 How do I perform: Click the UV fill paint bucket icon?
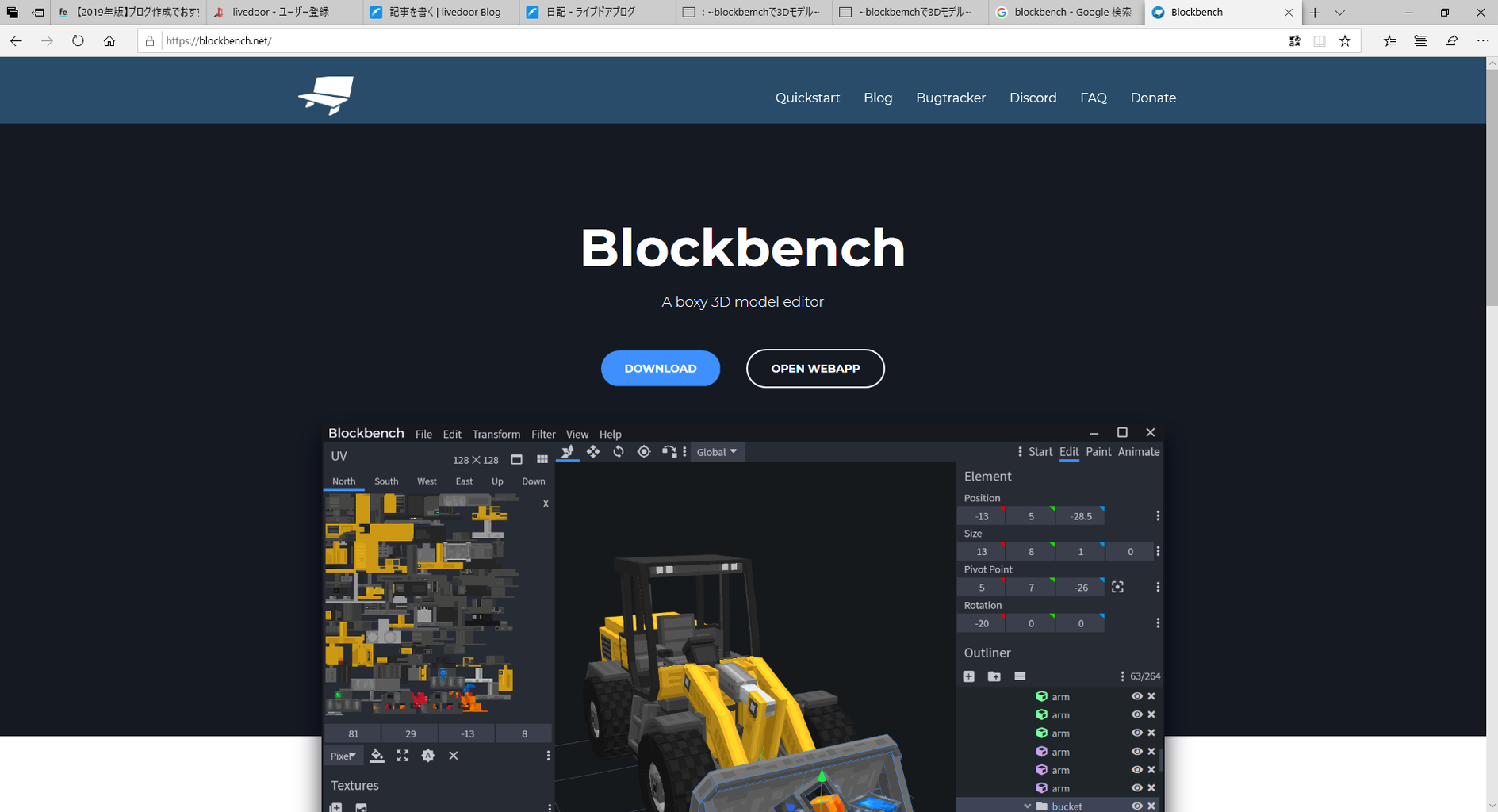(377, 756)
